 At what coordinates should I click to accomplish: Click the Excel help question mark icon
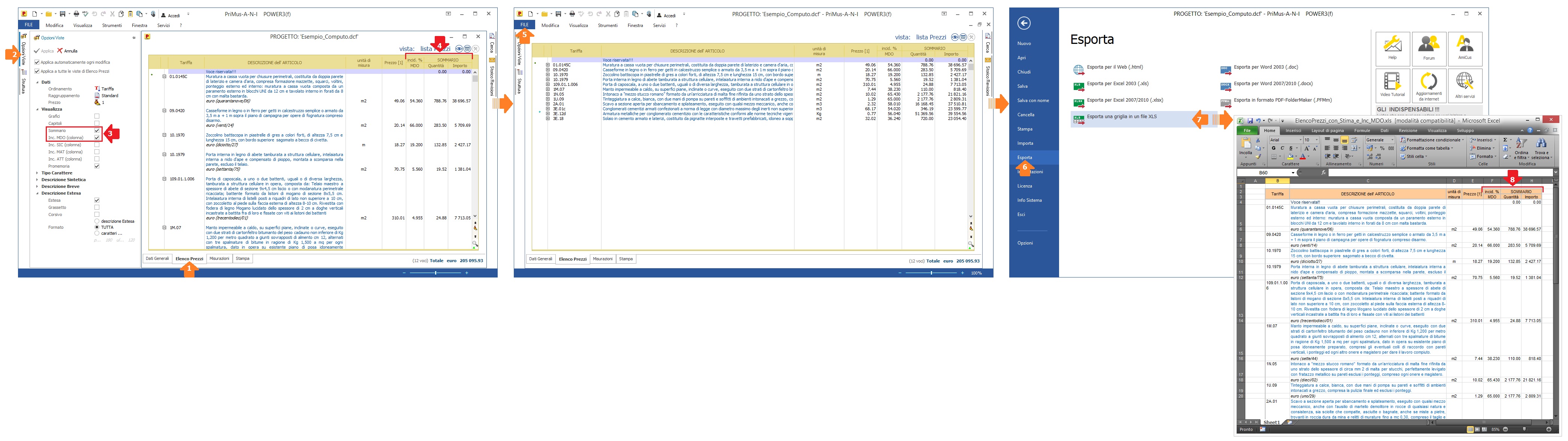tap(1530, 130)
